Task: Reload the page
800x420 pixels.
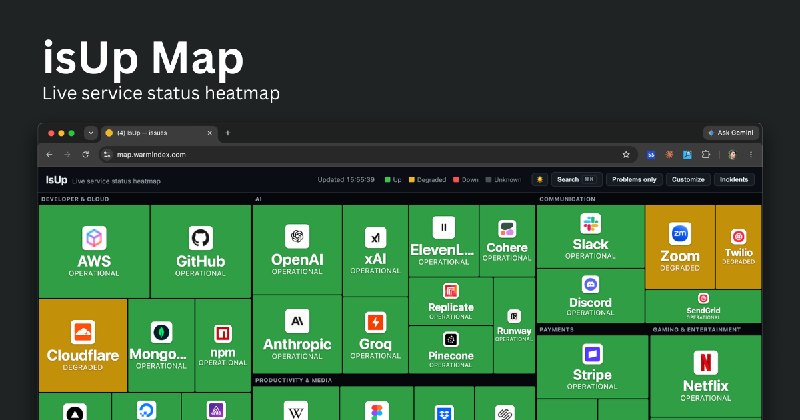Action: pyautogui.click(x=86, y=155)
